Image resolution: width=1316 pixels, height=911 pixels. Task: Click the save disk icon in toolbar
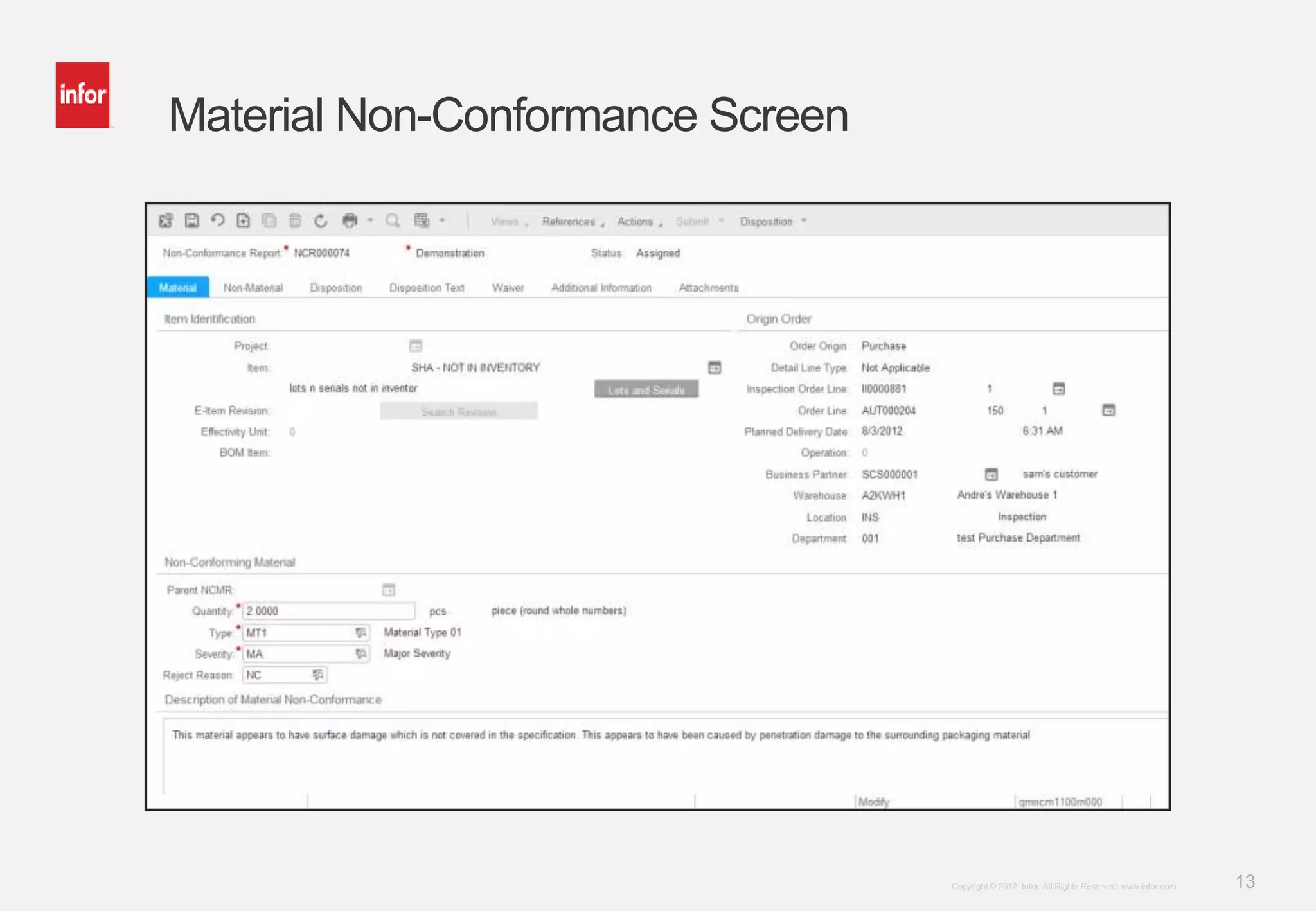(191, 220)
